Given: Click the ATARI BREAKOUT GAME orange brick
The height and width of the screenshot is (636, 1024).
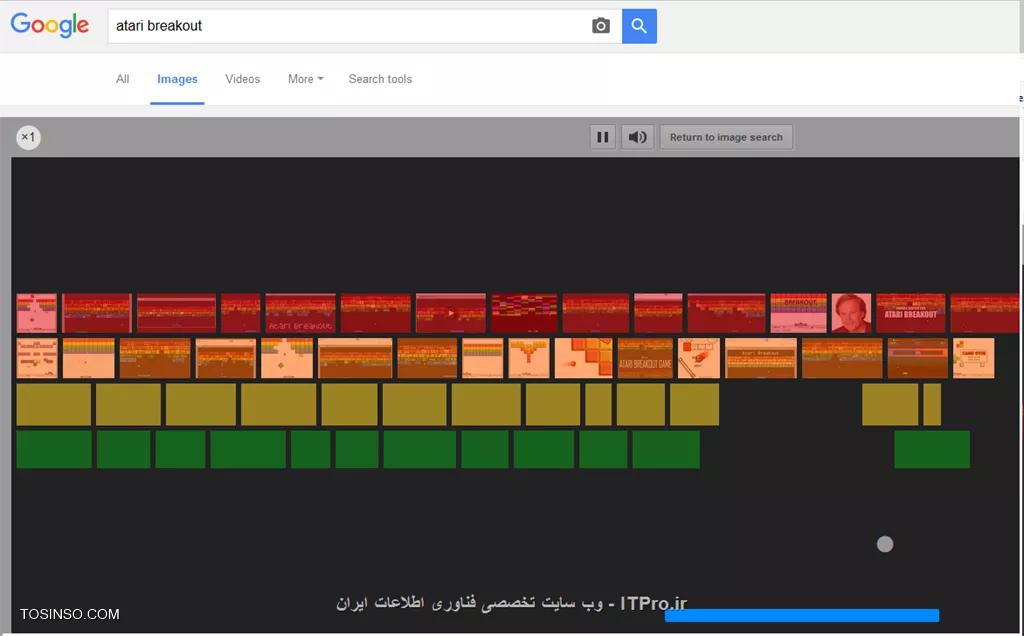Looking at the screenshot, I should pos(645,358).
